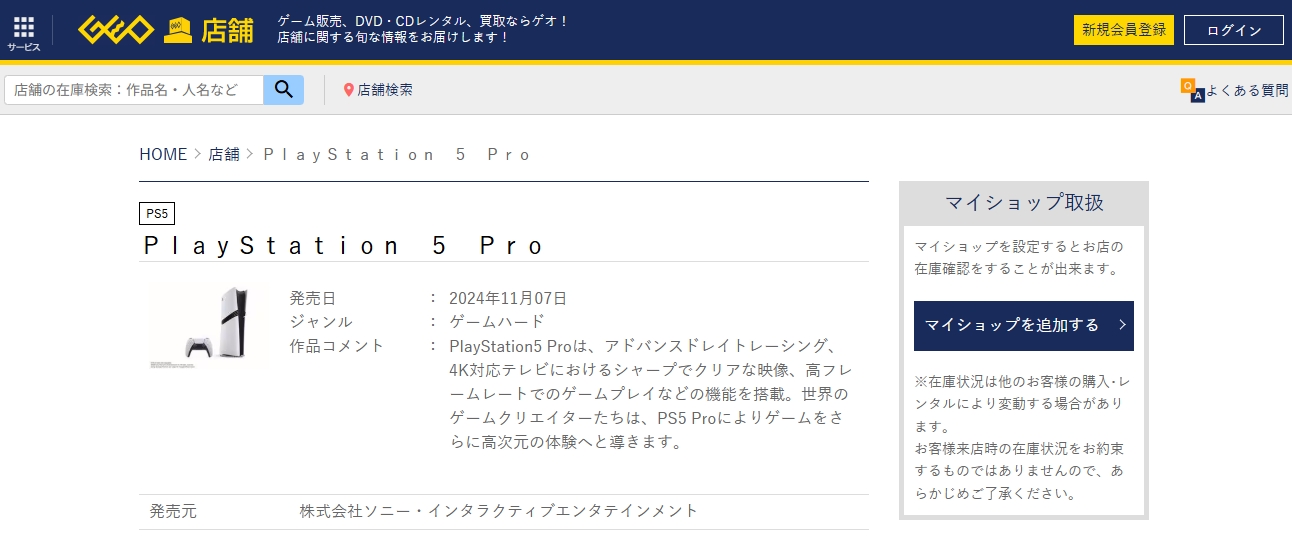
Task: Click the 店舗 header text logo
Action: point(227,31)
